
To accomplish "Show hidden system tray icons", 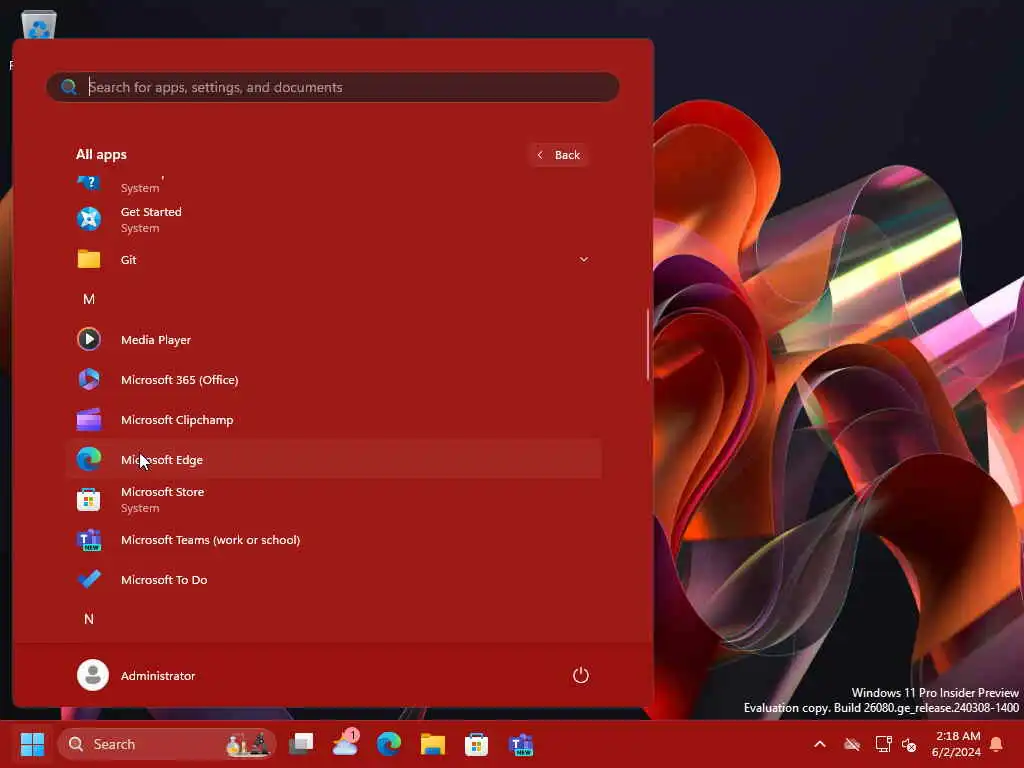I will 820,744.
